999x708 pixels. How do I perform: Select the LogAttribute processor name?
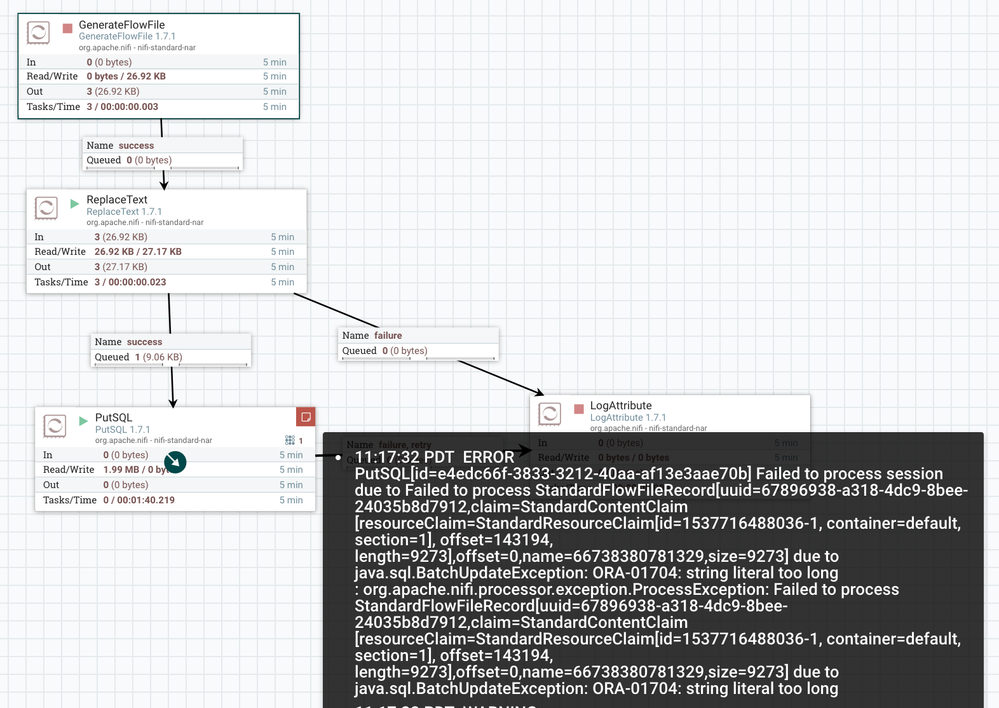point(621,405)
